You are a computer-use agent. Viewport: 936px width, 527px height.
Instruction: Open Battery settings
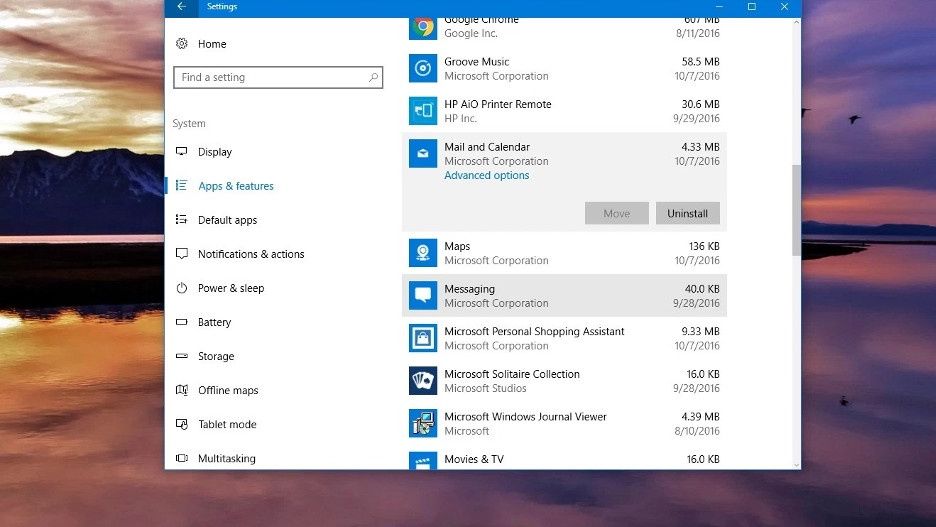click(214, 322)
